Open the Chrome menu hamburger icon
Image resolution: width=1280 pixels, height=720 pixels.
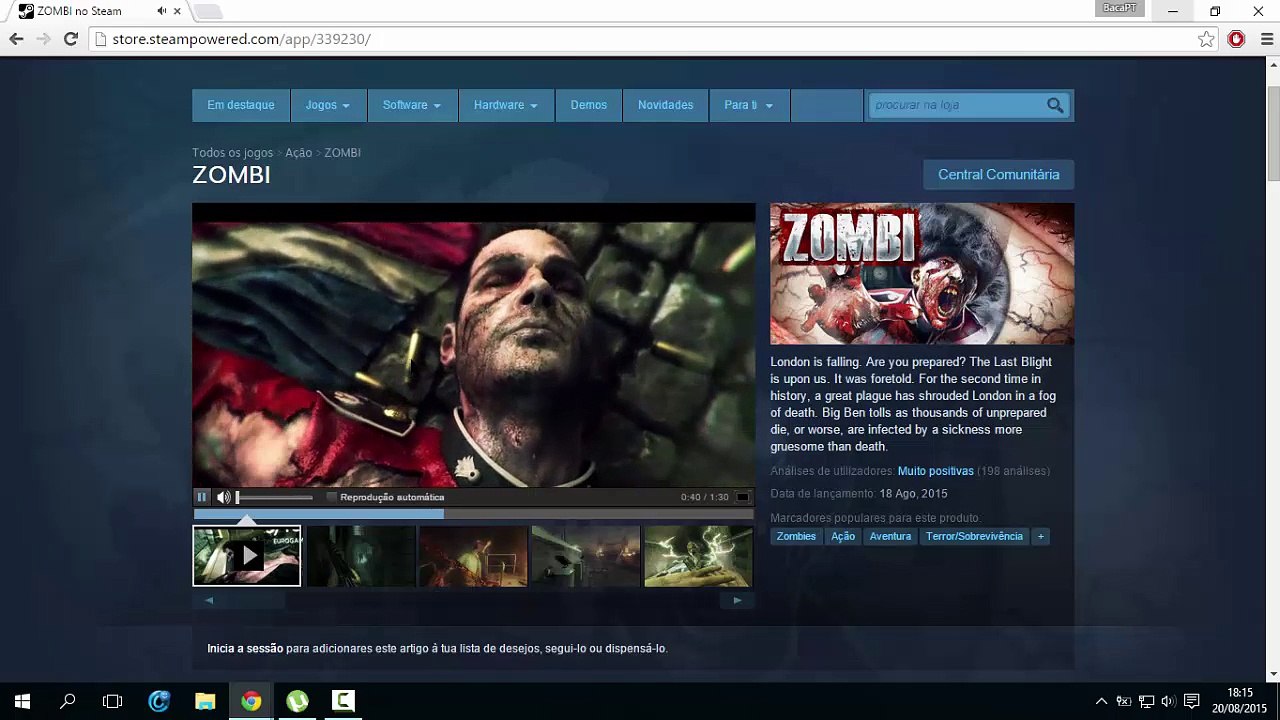[x=1266, y=39]
